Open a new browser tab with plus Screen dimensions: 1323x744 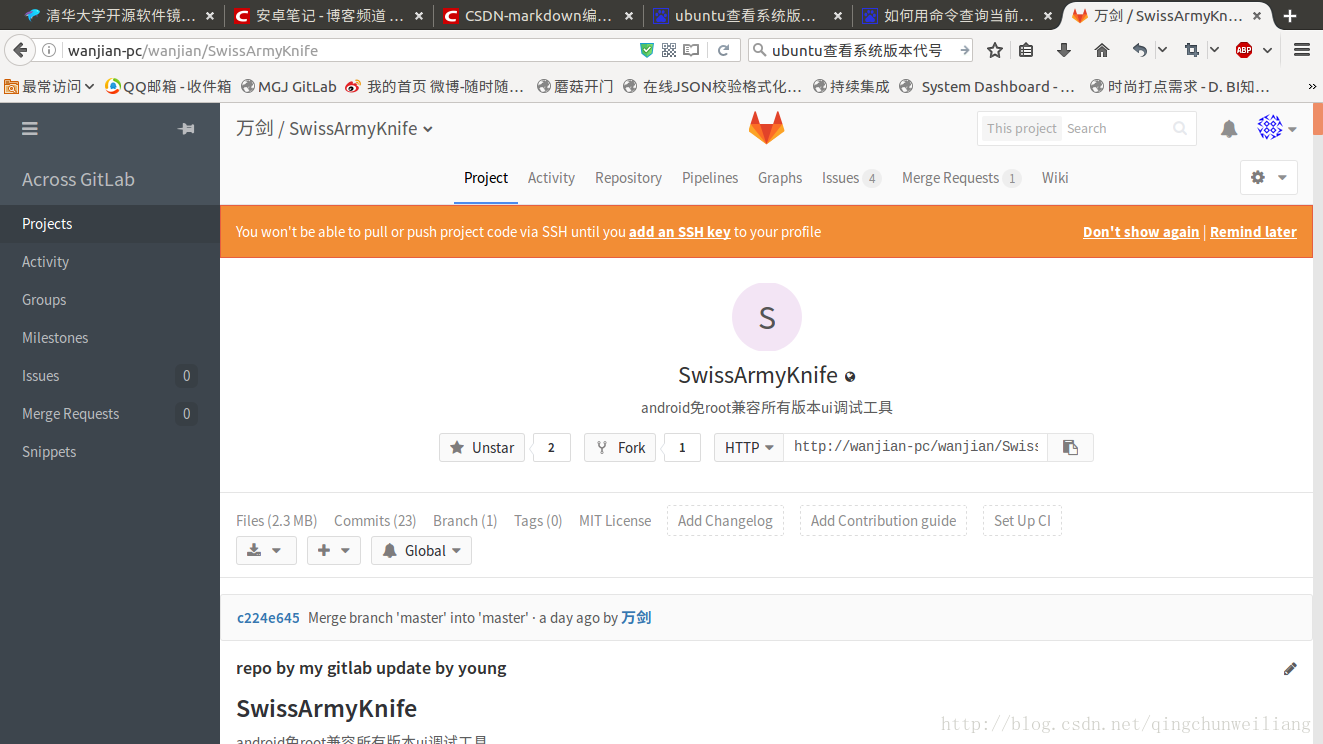[1290, 16]
